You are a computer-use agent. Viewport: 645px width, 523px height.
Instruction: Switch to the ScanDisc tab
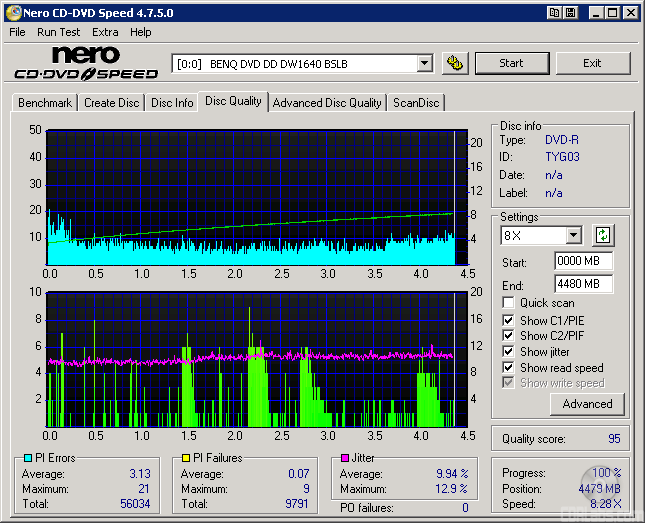[x=415, y=103]
